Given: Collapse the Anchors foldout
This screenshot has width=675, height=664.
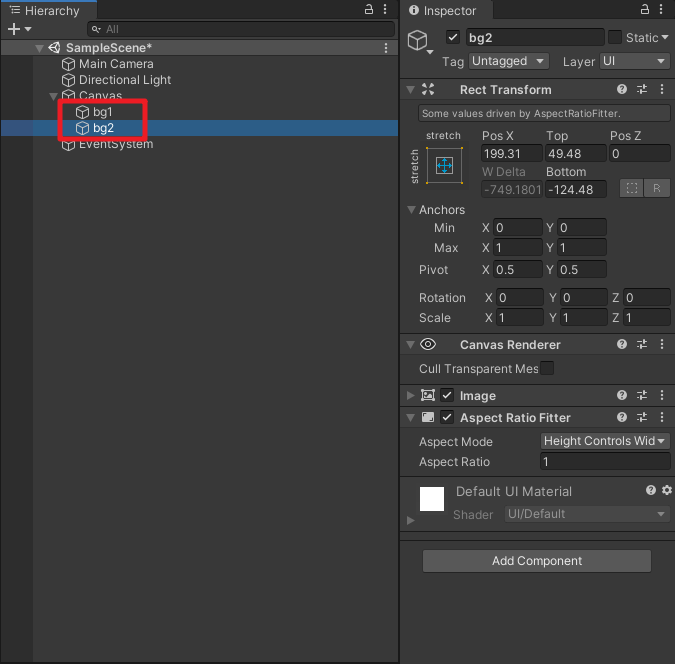Looking at the screenshot, I should tap(411, 210).
